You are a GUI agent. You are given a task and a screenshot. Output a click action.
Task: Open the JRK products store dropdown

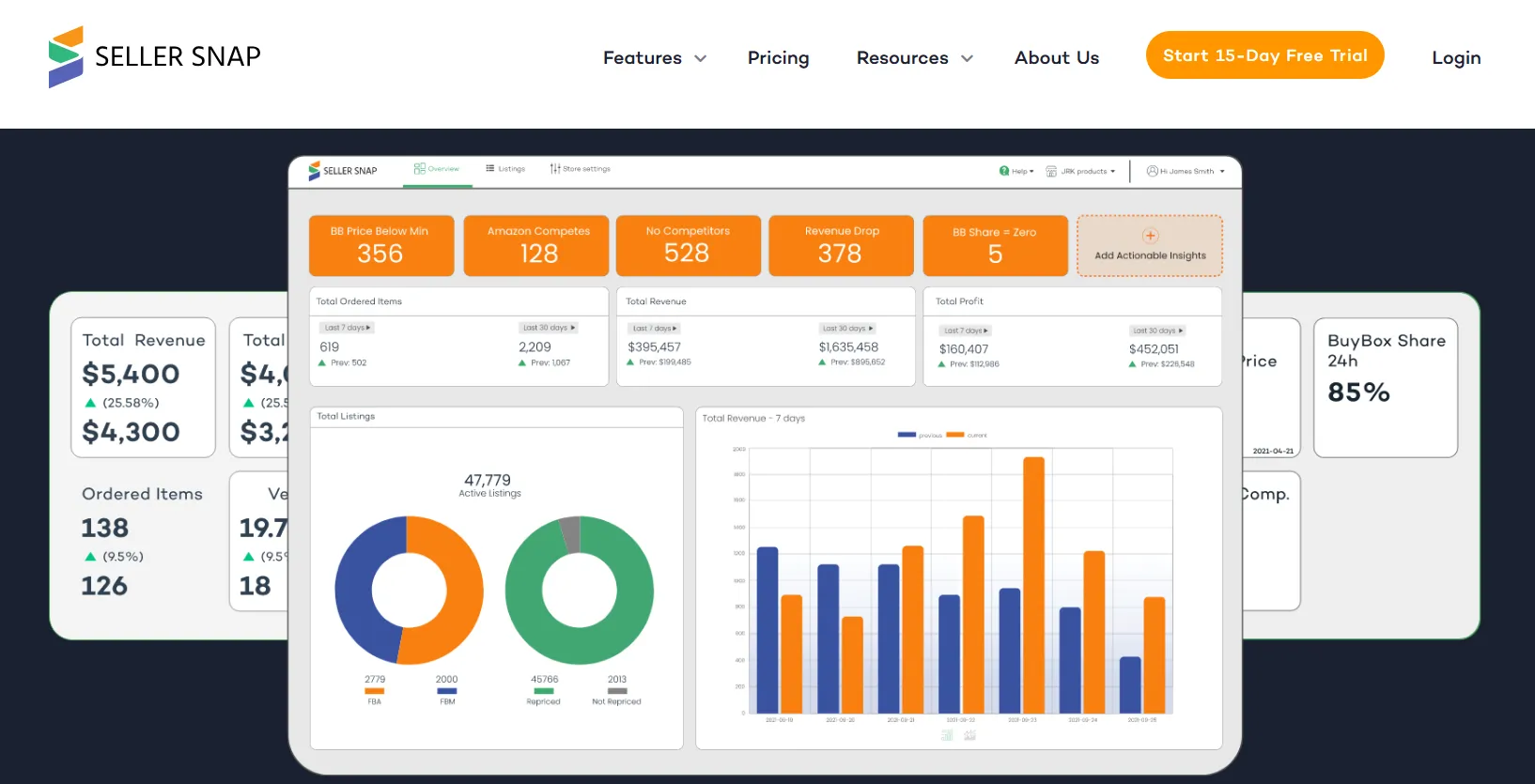click(1080, 171)
